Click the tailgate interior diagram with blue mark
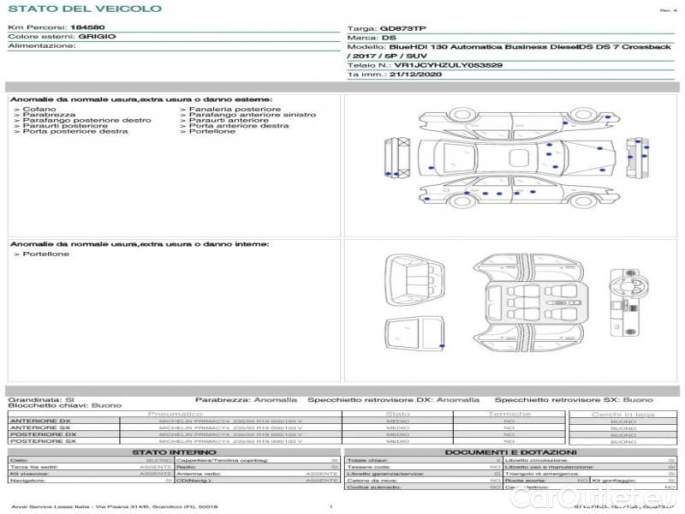 (x=415, y=333)
